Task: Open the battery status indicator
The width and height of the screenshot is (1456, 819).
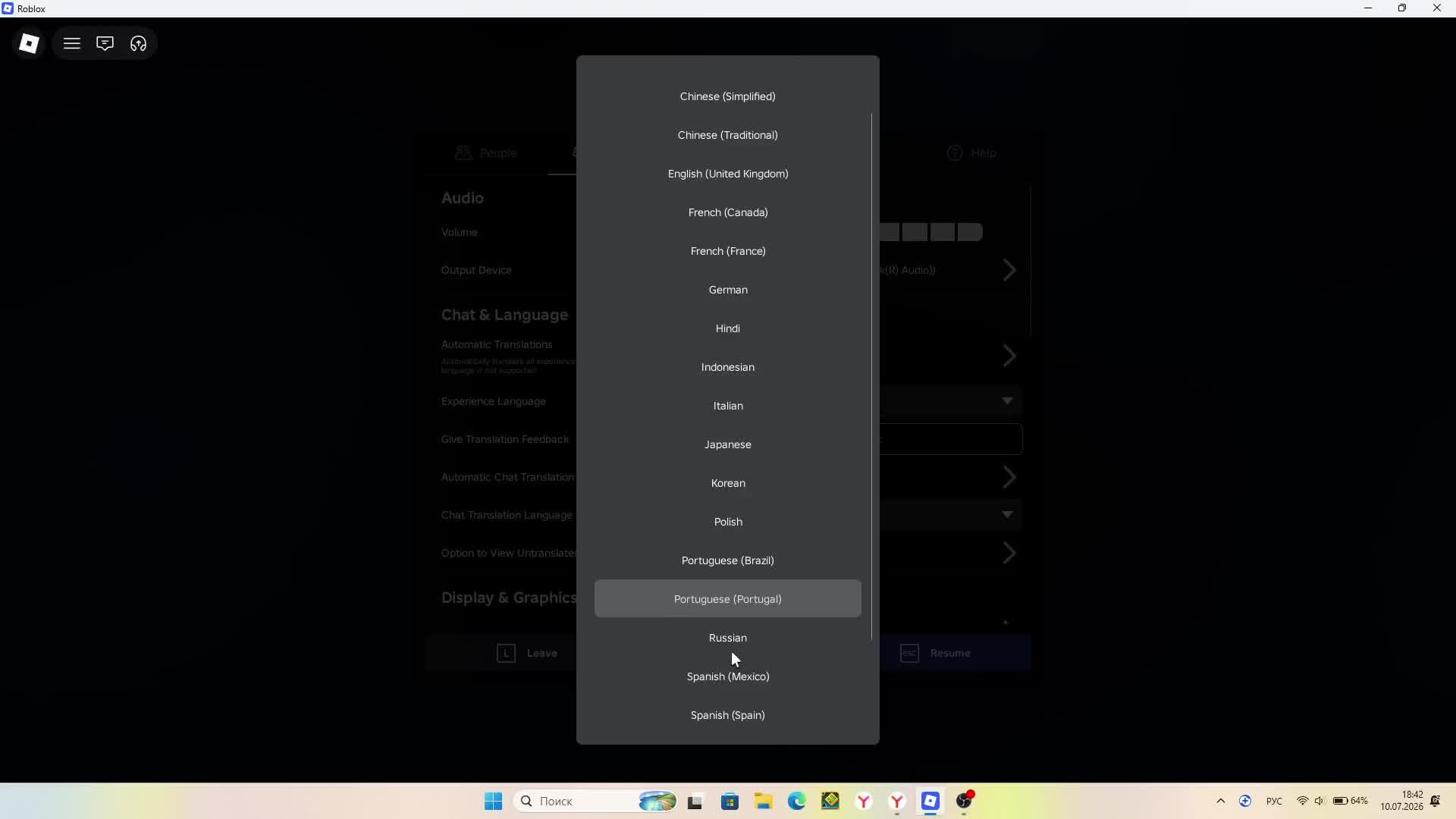Action: pos(1350,801)
